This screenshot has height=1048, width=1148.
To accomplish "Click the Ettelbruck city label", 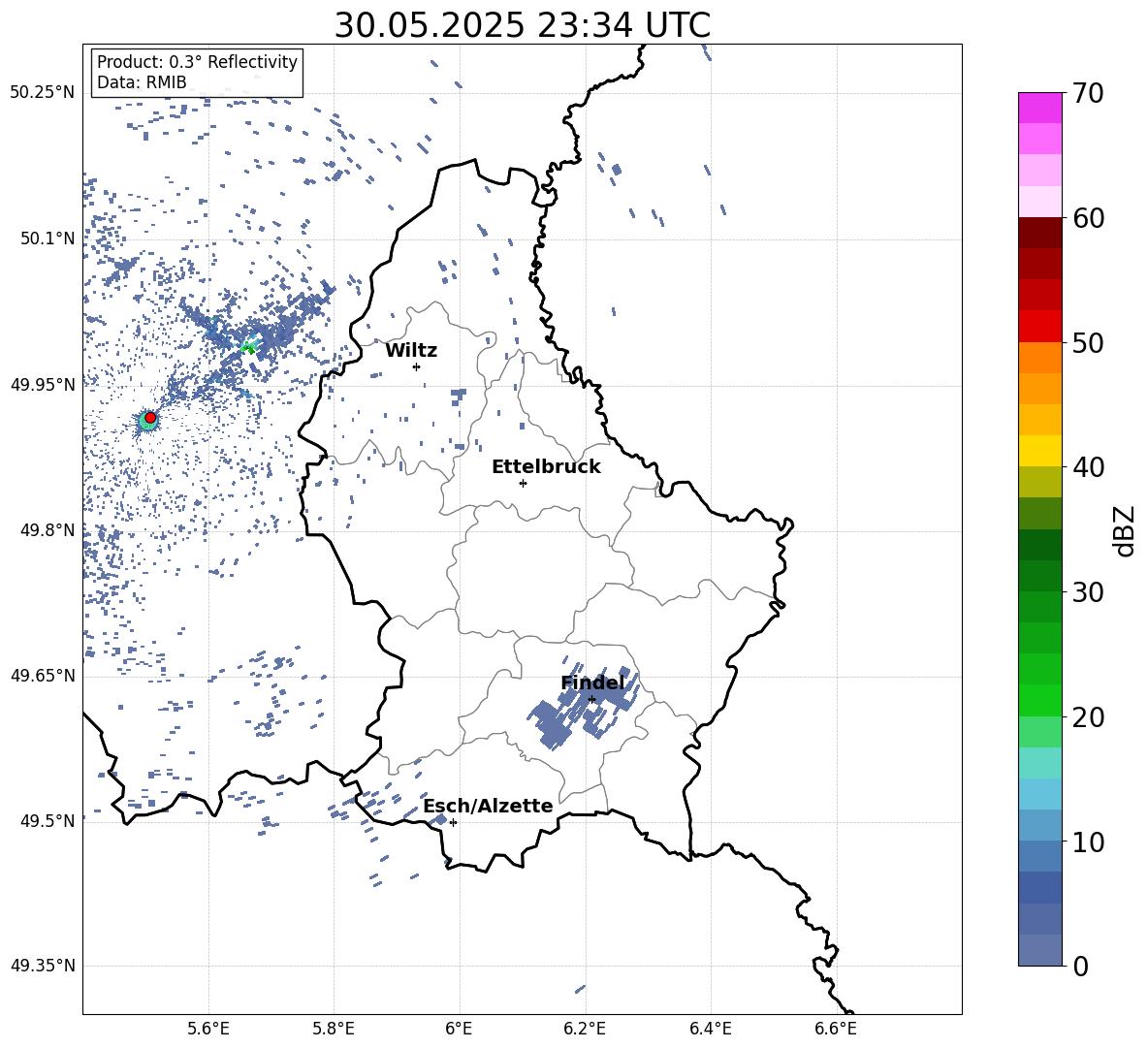I will (x=546, y=467).
